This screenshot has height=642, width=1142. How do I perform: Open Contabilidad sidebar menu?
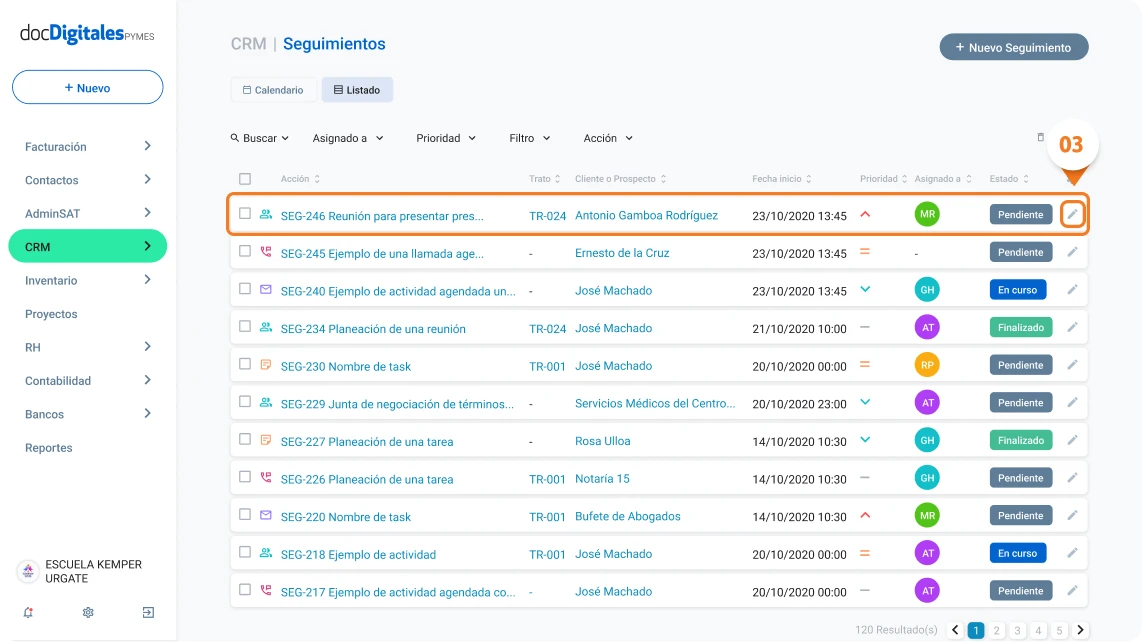pos(87,381)
